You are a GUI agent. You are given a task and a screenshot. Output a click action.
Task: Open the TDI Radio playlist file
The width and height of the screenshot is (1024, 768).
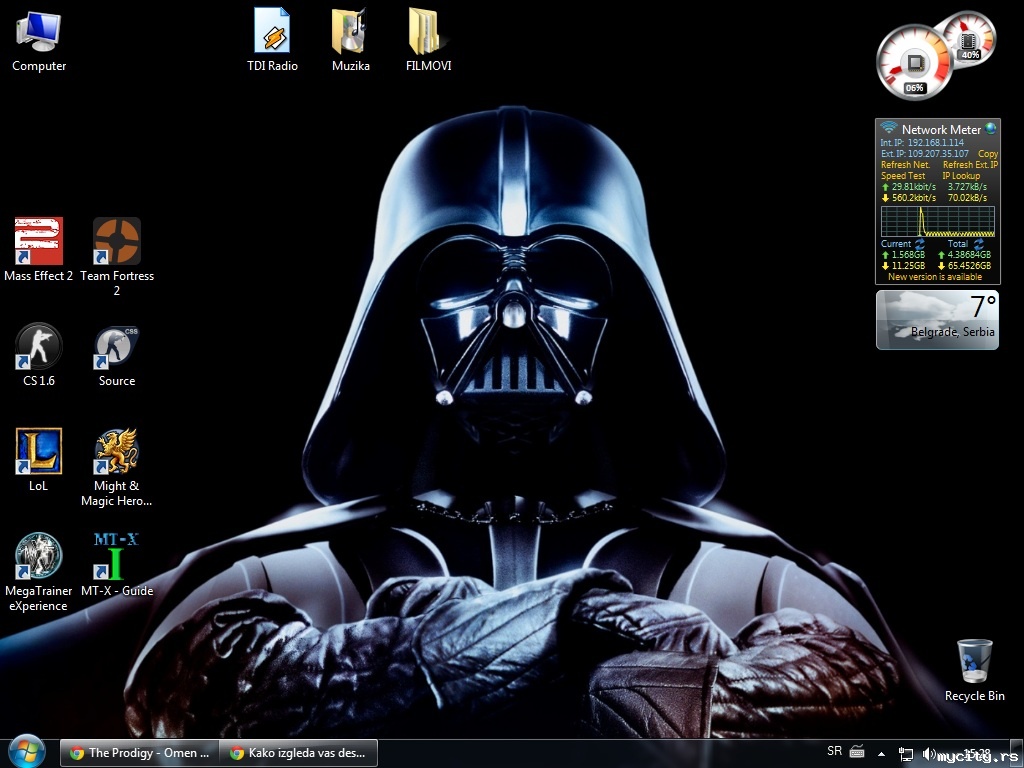tap(272, 40)
